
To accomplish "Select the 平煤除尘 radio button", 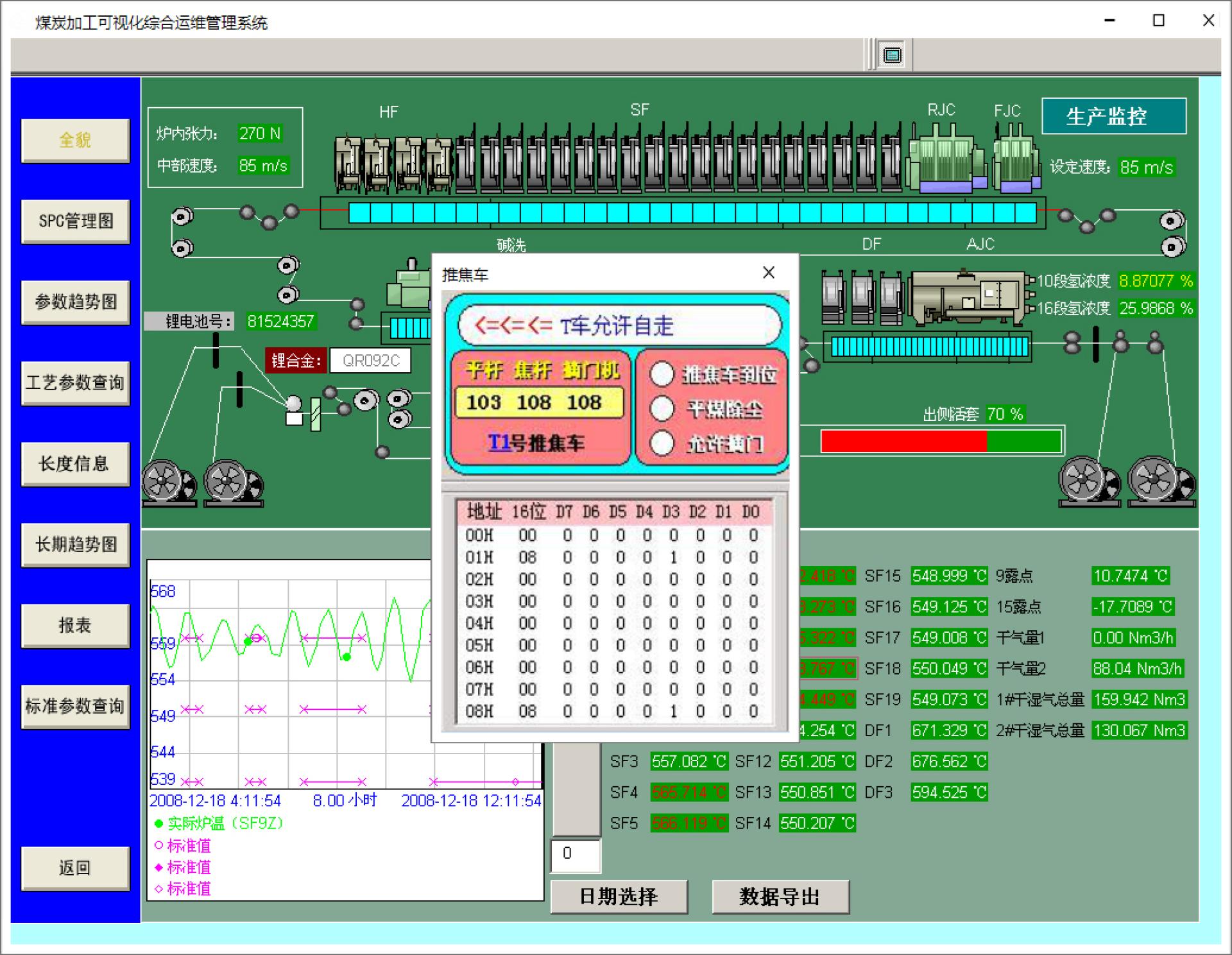I will (x=662, y=408).
